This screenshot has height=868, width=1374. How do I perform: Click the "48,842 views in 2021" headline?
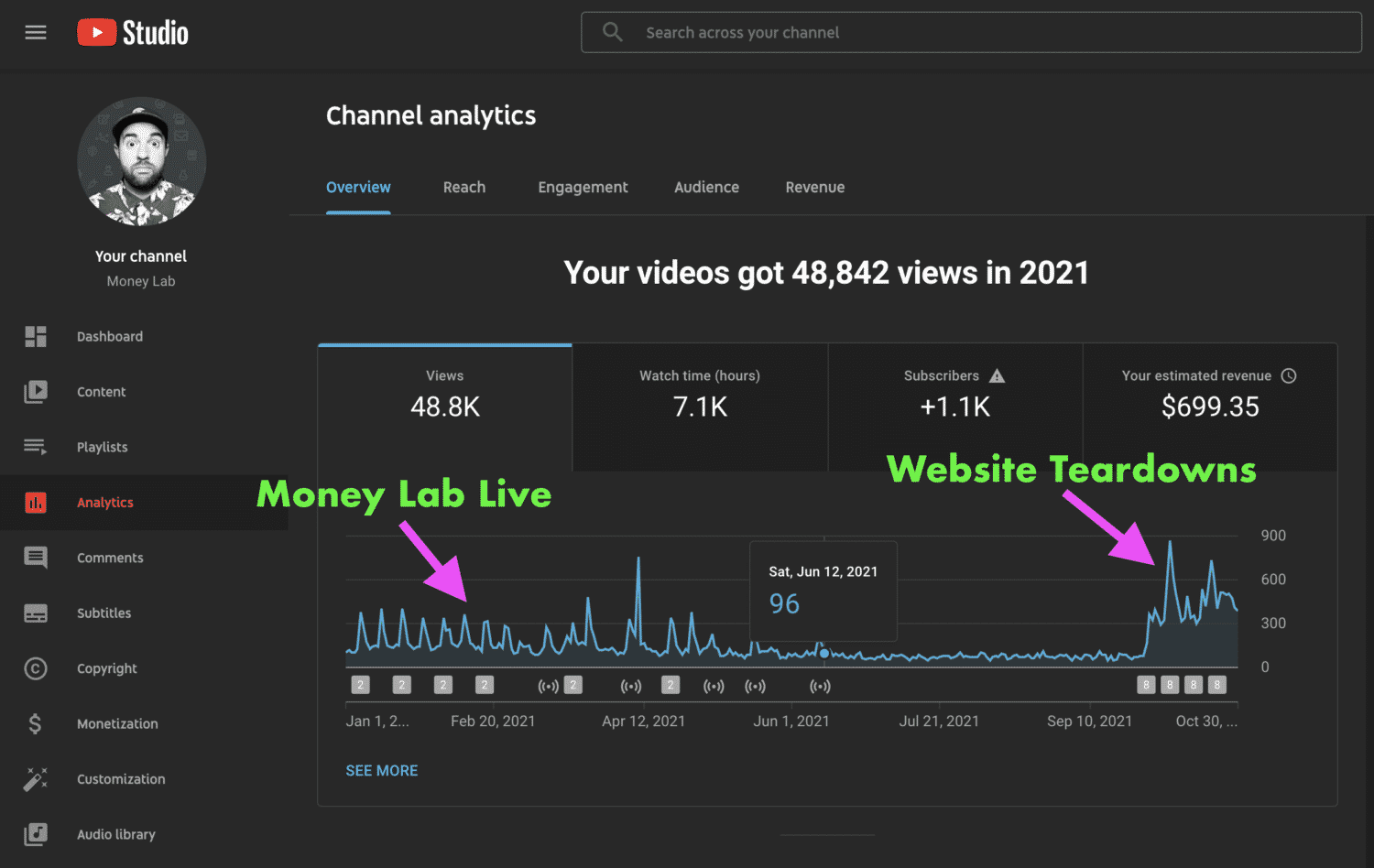click(940, 273)
